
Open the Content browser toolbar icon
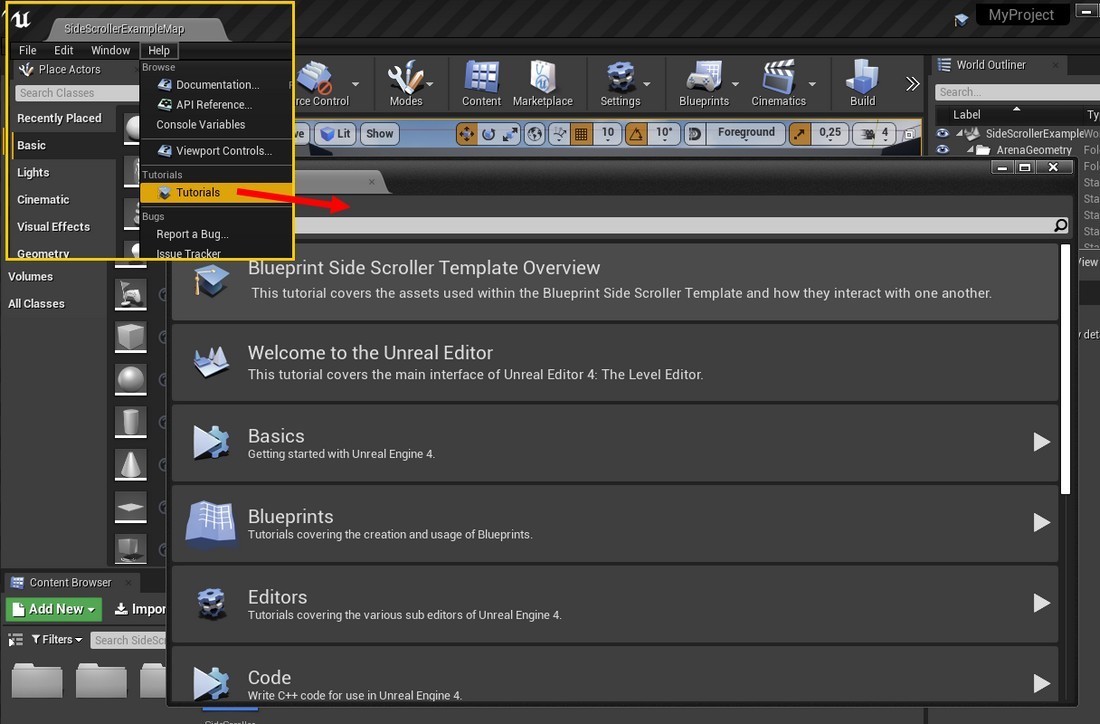[481, 83]
